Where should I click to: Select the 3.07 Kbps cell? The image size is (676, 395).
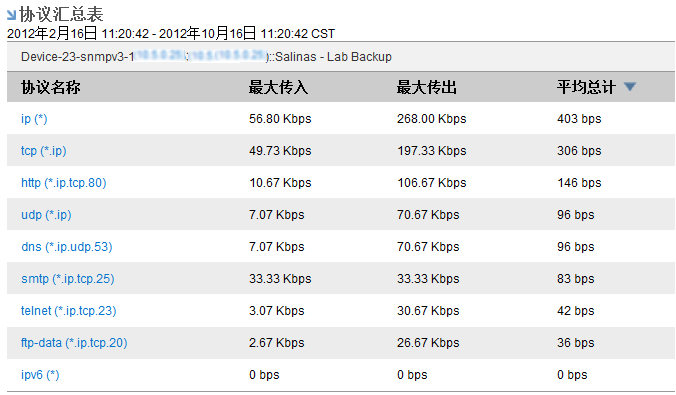click(277, 310)
